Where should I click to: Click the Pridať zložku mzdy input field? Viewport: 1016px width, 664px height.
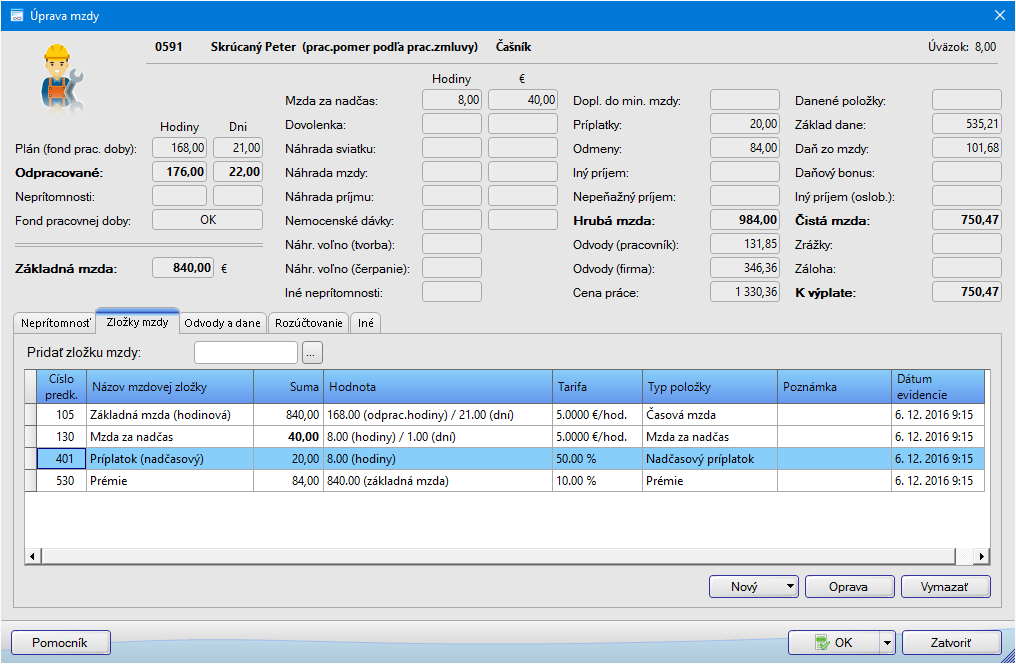coord(246,353)
